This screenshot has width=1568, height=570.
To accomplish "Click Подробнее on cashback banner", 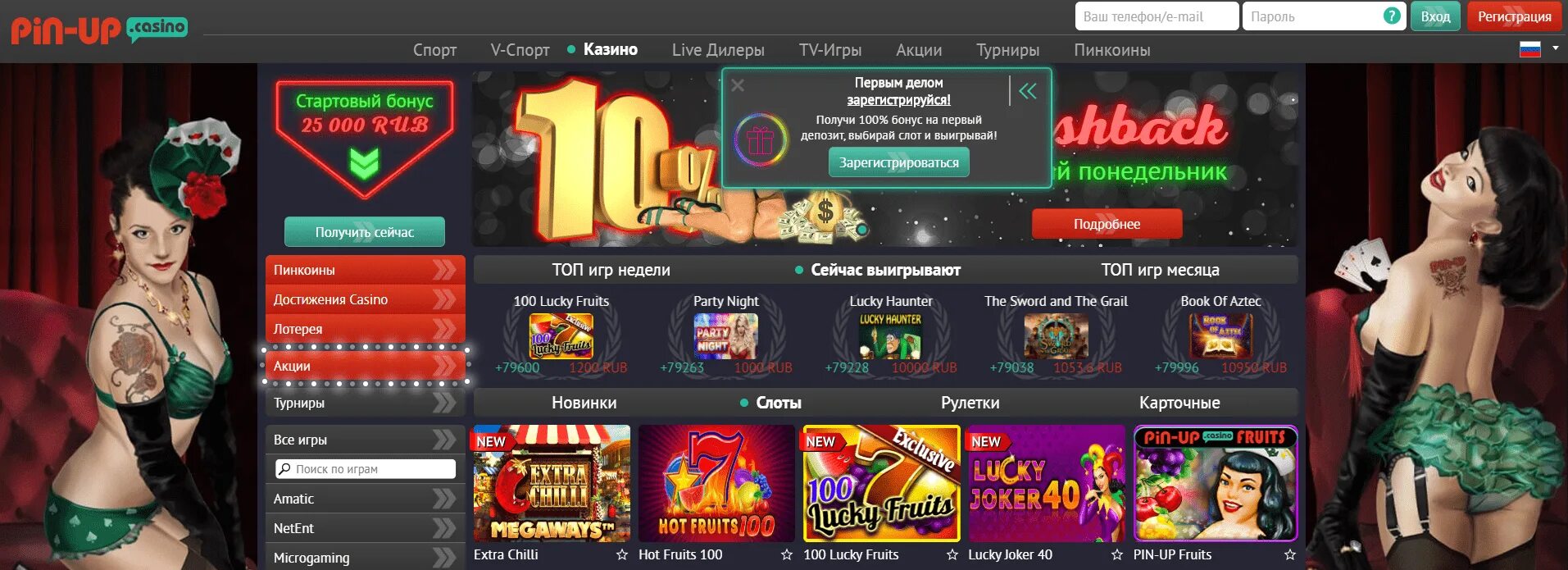I will pos(1107,224).
